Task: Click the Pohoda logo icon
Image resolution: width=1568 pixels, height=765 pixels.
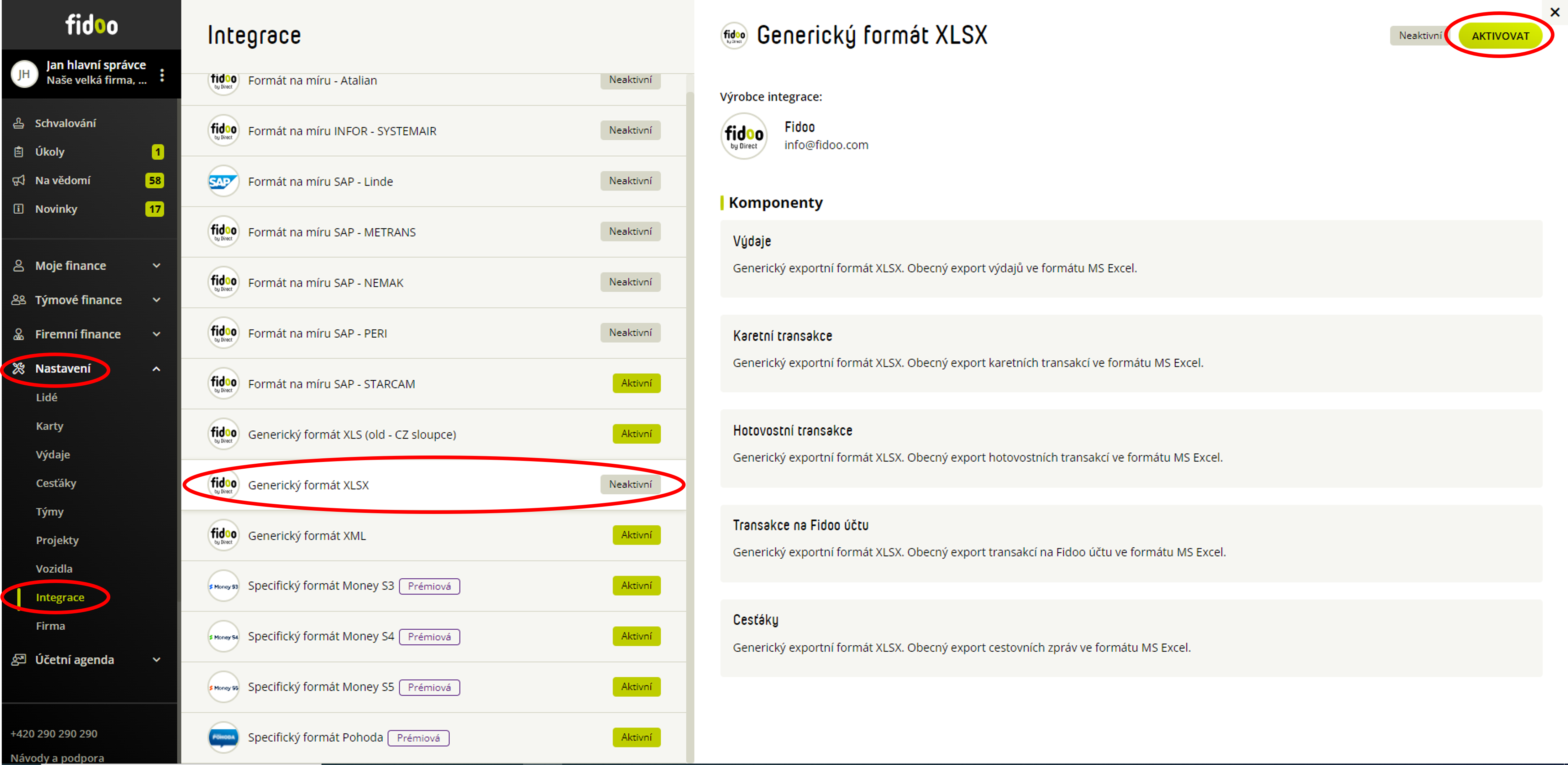Action: point(223,738)
